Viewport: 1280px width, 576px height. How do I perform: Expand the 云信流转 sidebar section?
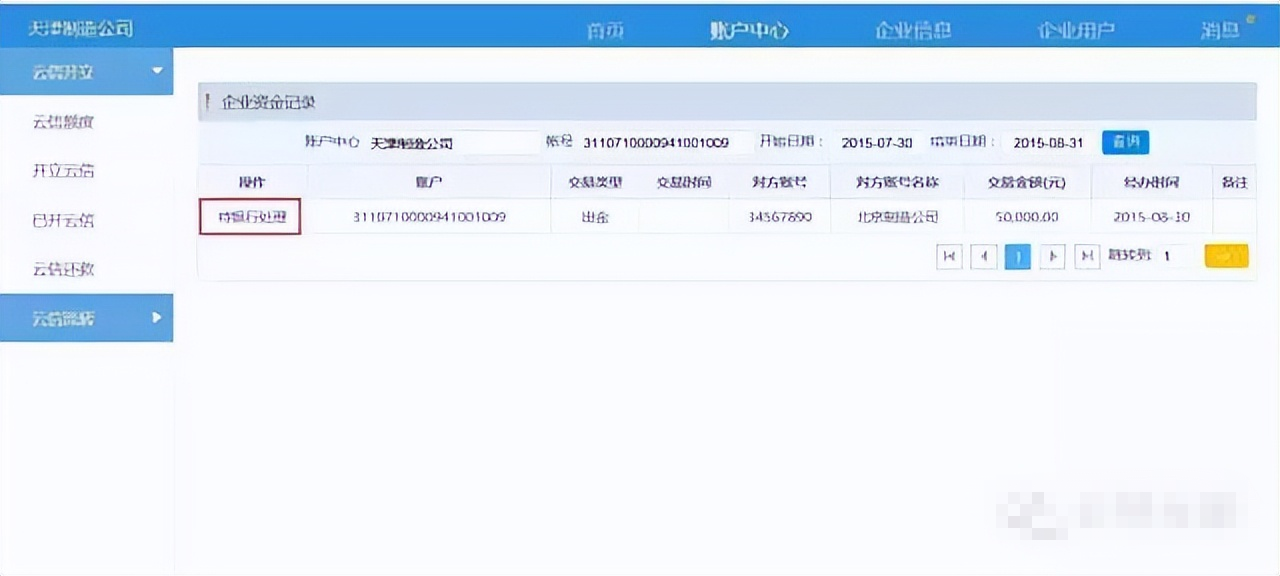click(x=86, y=318)
